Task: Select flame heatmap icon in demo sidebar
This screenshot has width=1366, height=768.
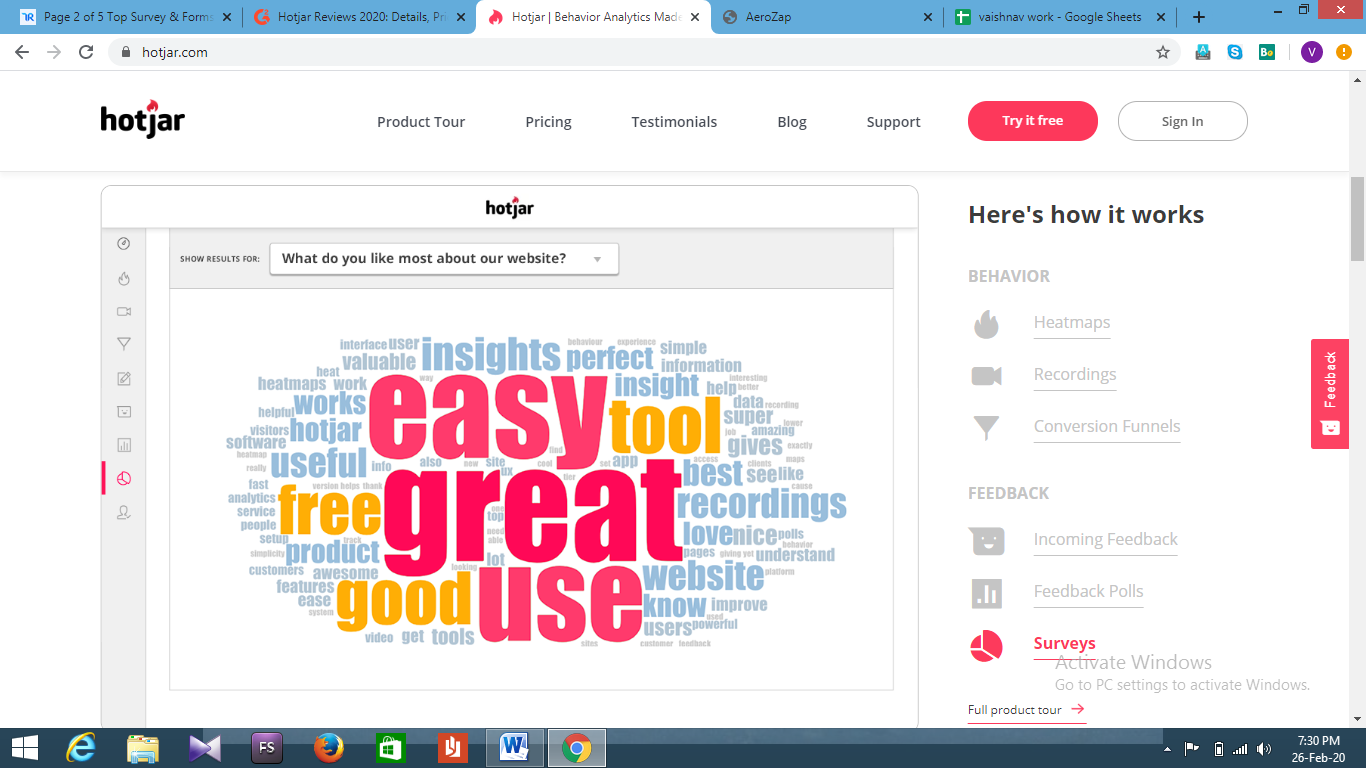Action: (124, 278)
